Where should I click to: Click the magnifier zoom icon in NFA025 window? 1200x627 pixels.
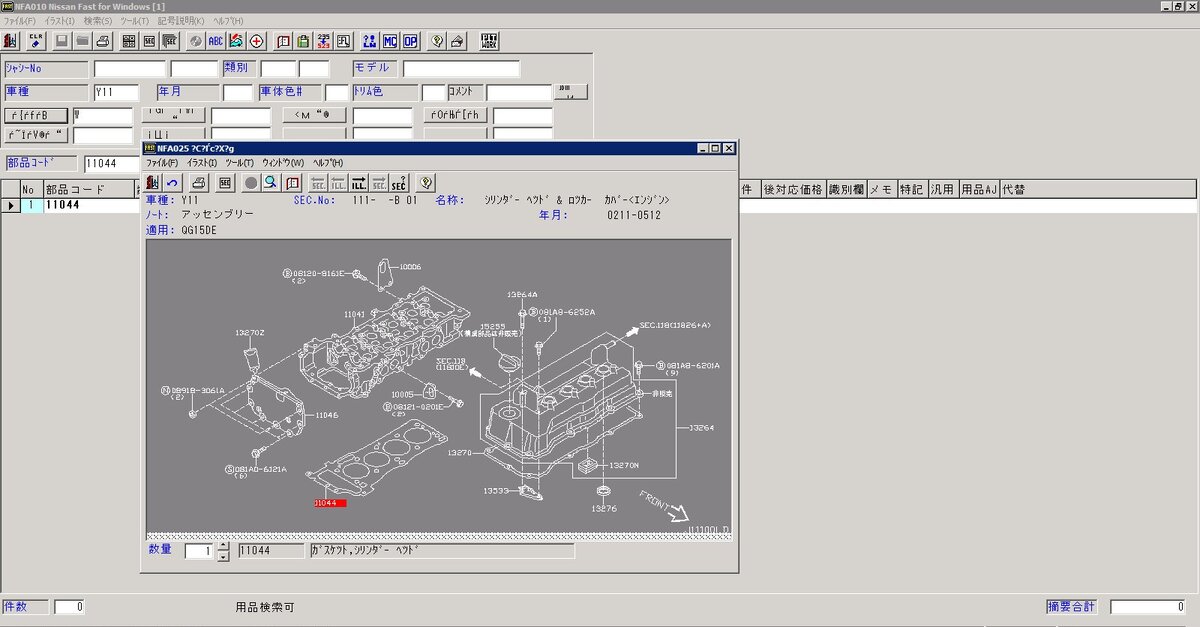(271, 182)
